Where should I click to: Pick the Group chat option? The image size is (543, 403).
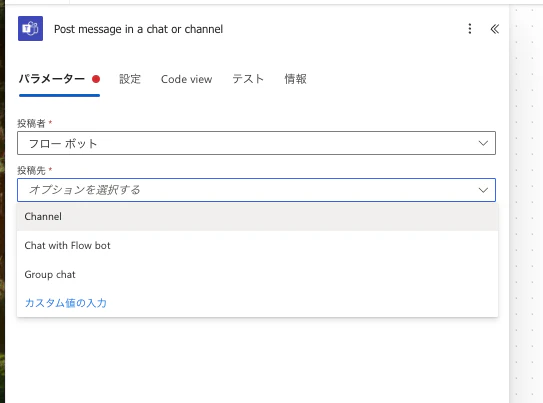pyautogui.click(x=257, y=275)
